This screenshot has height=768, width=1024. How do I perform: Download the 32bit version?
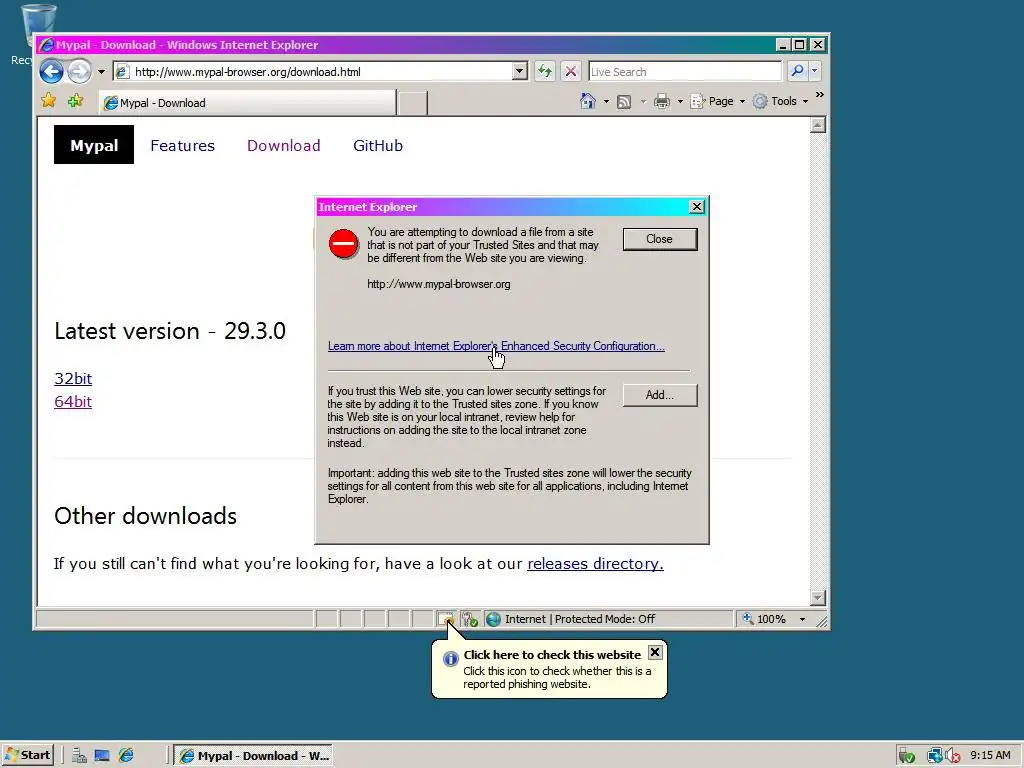point(73,379)
